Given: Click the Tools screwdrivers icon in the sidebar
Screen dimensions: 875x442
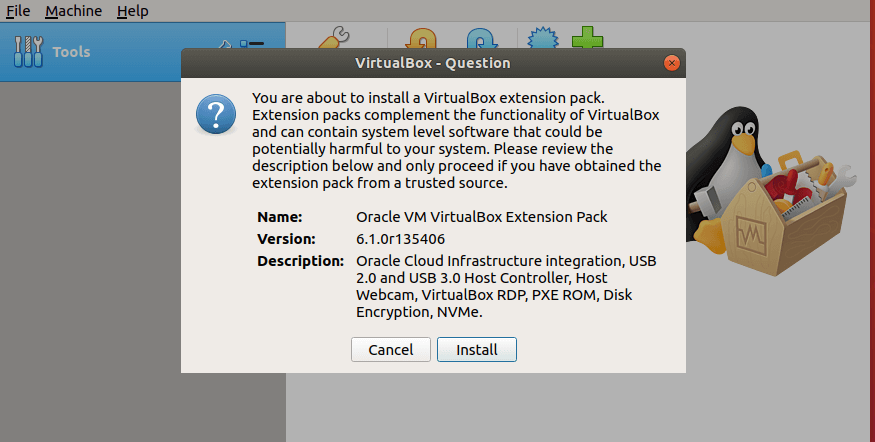Looking at the screenshot, I should coord(28,52).
